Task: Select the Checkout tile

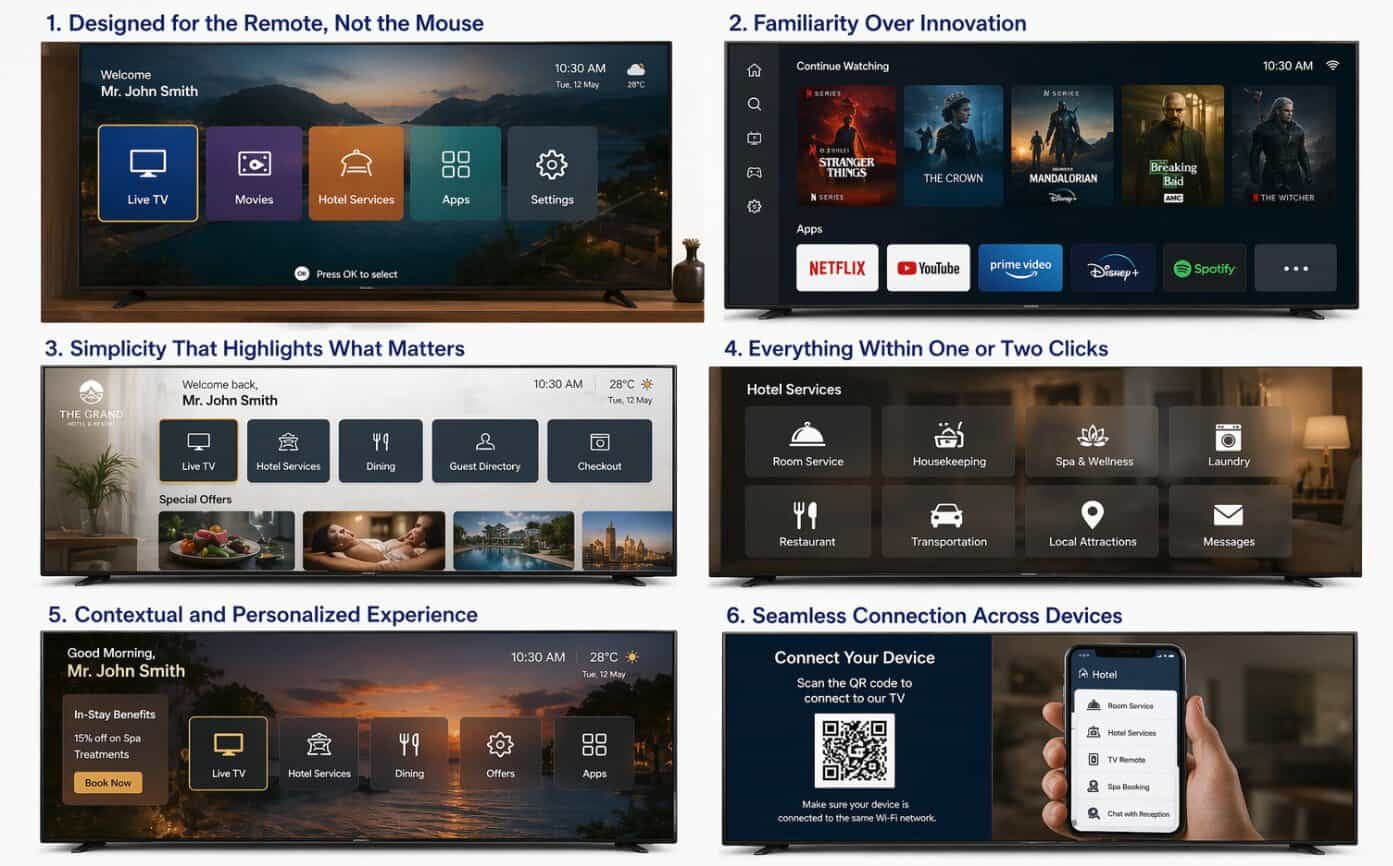Action: coord(600,451)
